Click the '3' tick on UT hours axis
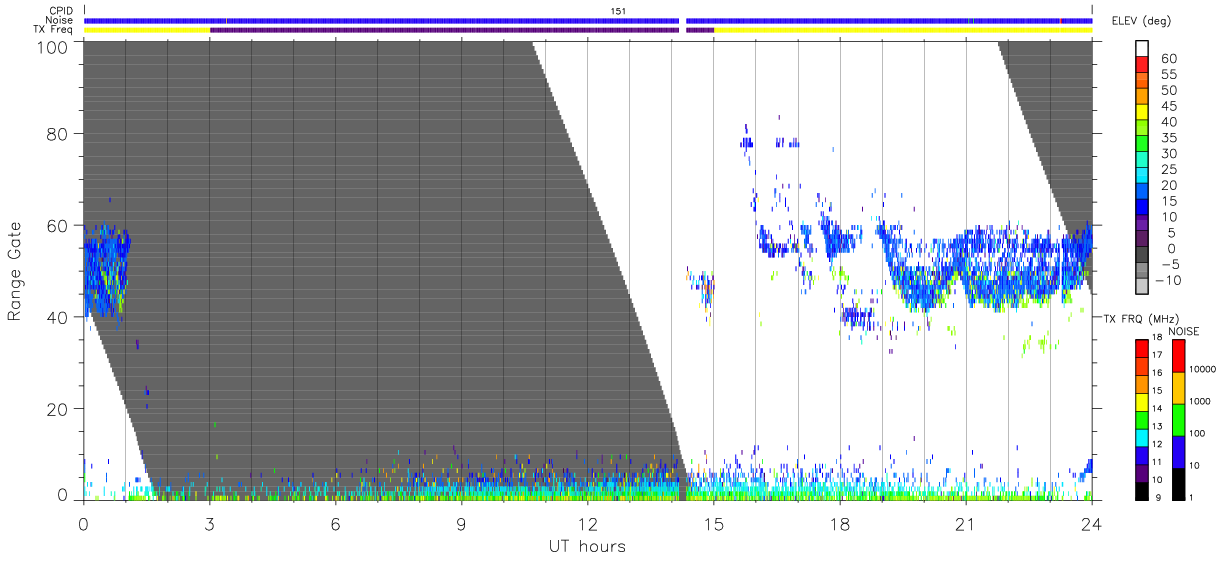This screenshot has height=567, width=1228. point(209,523)
